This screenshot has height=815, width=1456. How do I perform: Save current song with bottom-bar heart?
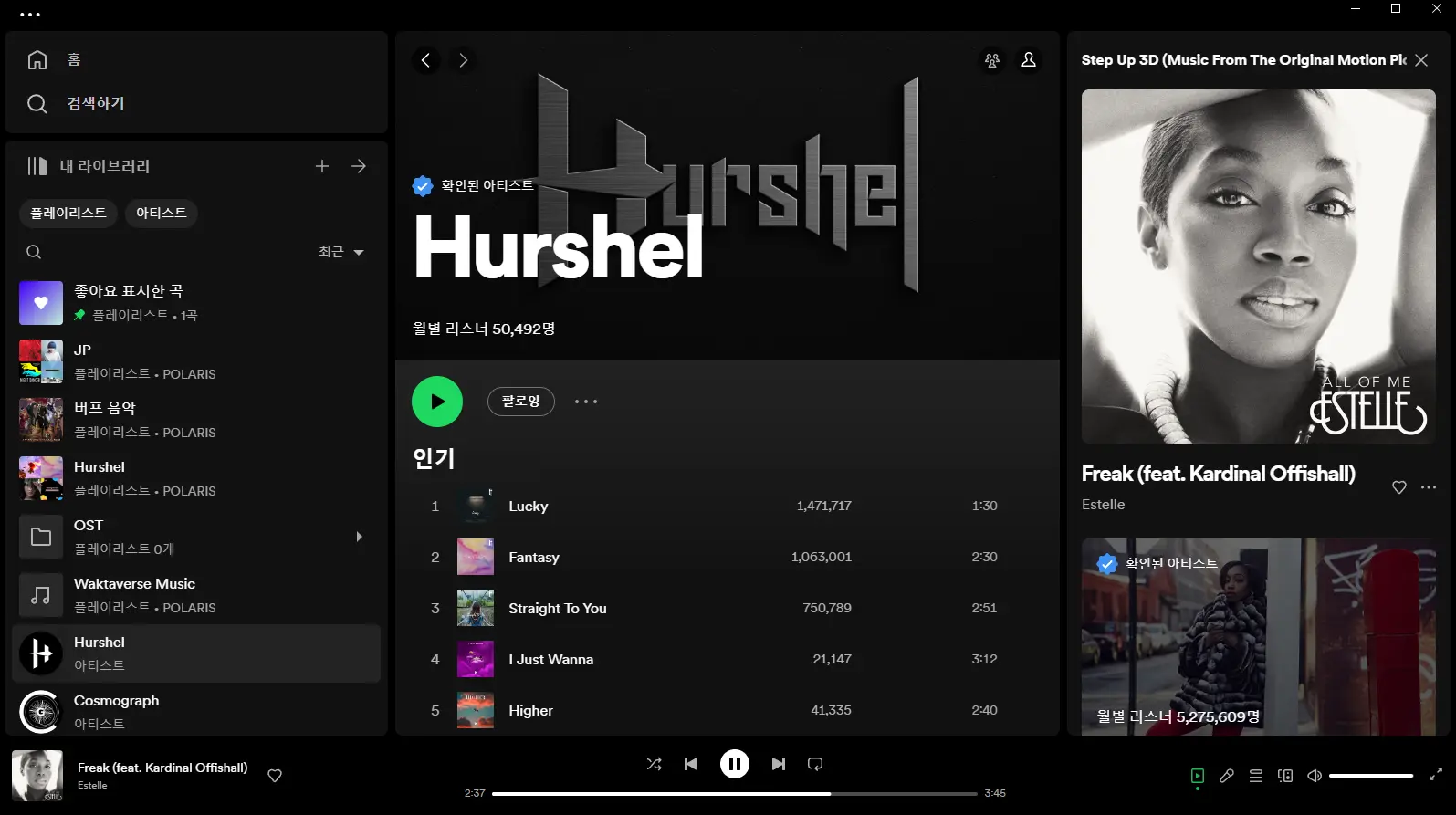pos(275,776)
